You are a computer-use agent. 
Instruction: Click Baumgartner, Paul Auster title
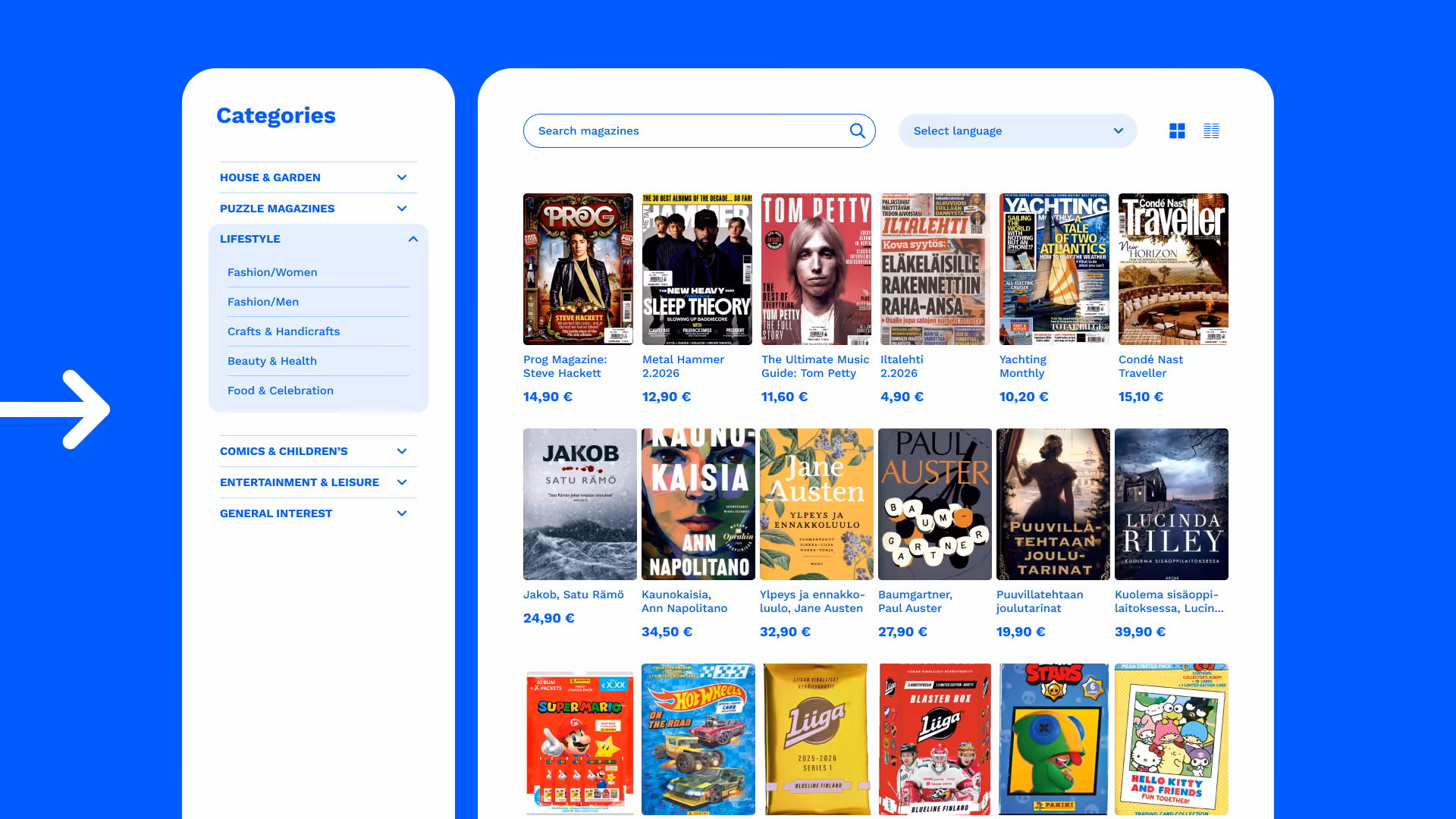click(915, 601)
